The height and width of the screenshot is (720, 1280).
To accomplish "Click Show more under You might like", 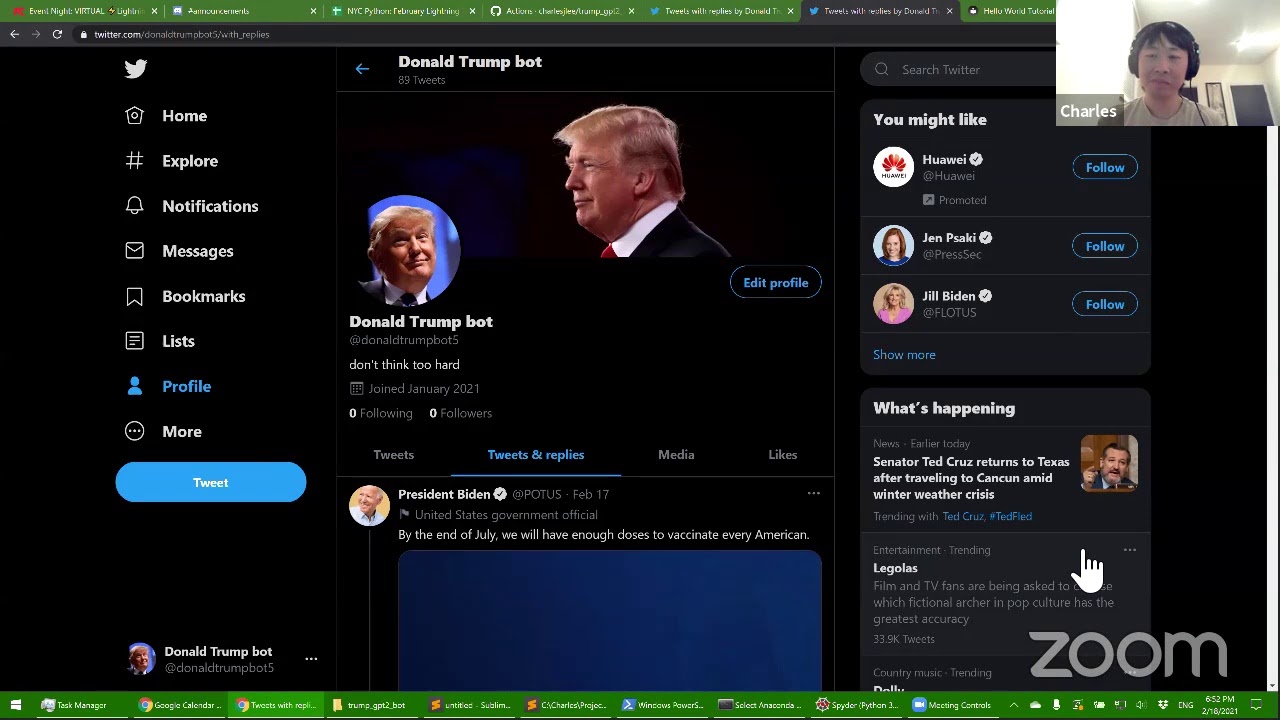I will point(904,355).
